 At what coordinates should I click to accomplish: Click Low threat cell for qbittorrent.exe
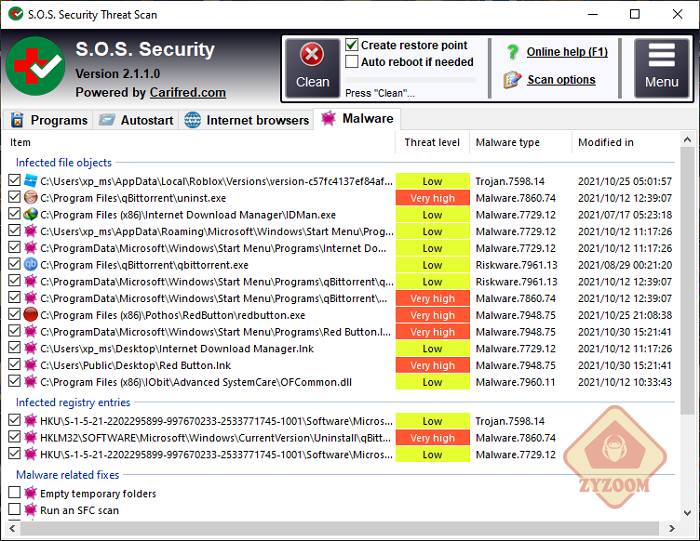(x=433, y=265)
